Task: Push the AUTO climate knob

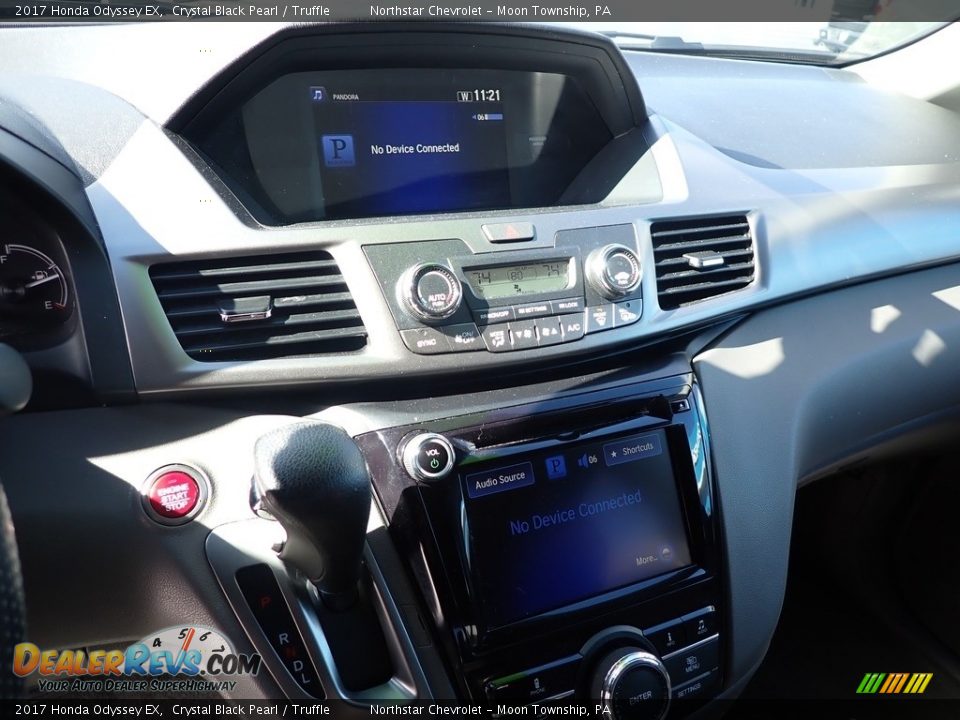Action: [x=430, y=292]
